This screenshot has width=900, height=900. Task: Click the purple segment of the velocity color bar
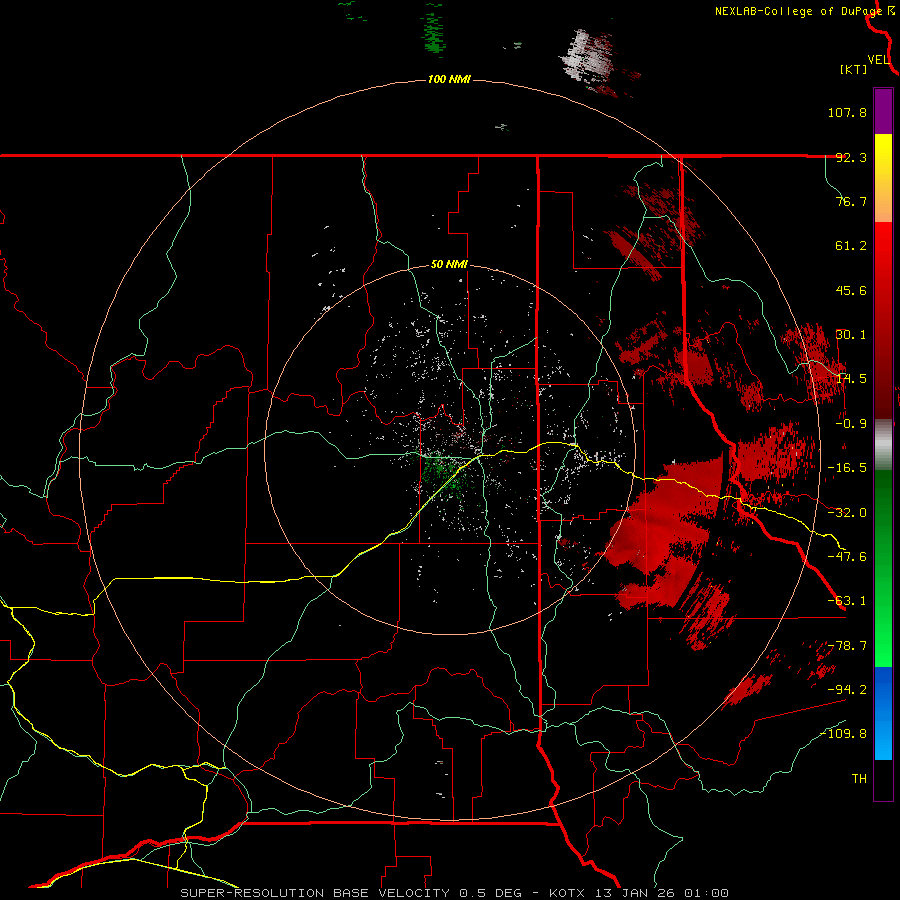[x=883, y=111]
